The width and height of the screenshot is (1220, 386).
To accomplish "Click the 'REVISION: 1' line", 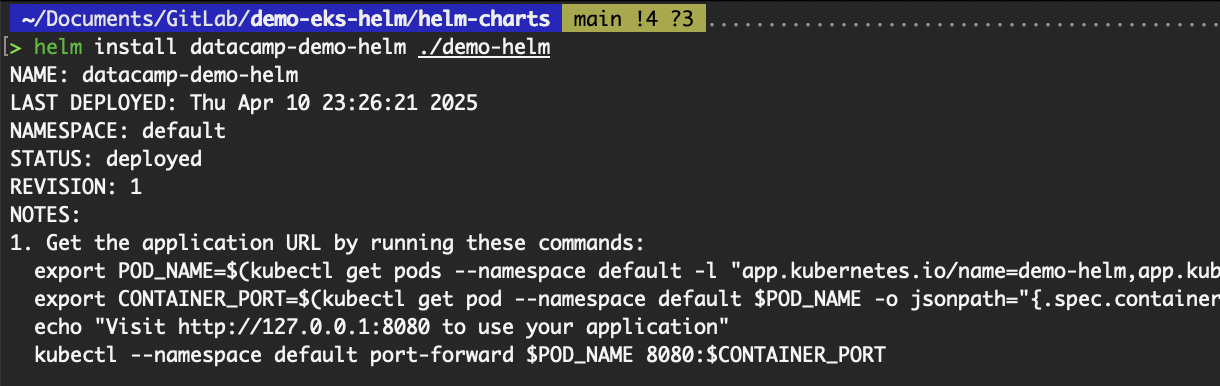I will coord(76,187).
